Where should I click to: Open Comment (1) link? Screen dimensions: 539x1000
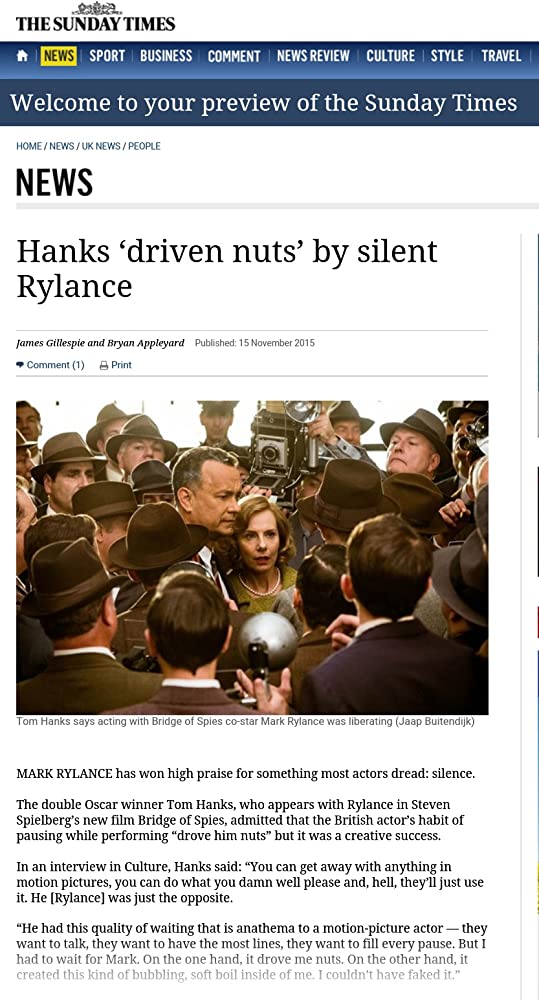click(55, 365)
